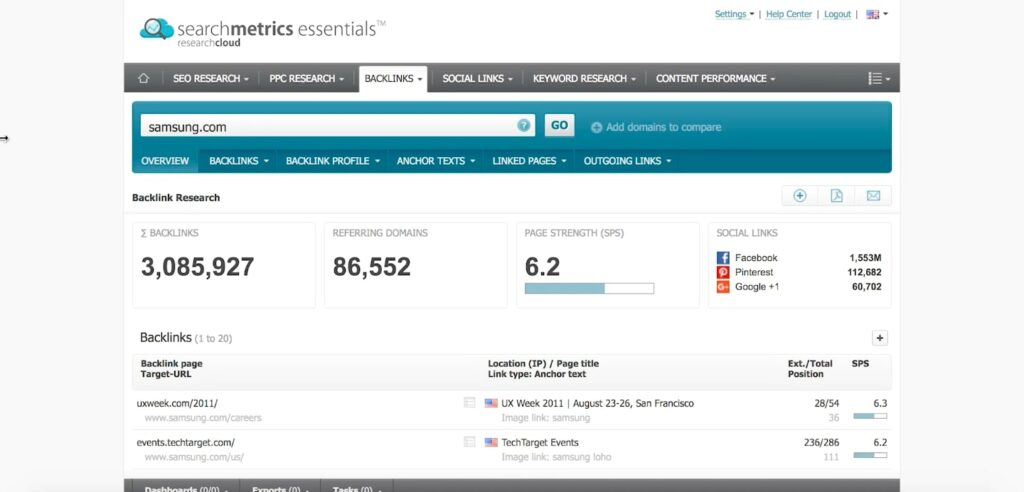Go to the home icon in navigation bar
1024x492 pixels.
coord(143,78)
